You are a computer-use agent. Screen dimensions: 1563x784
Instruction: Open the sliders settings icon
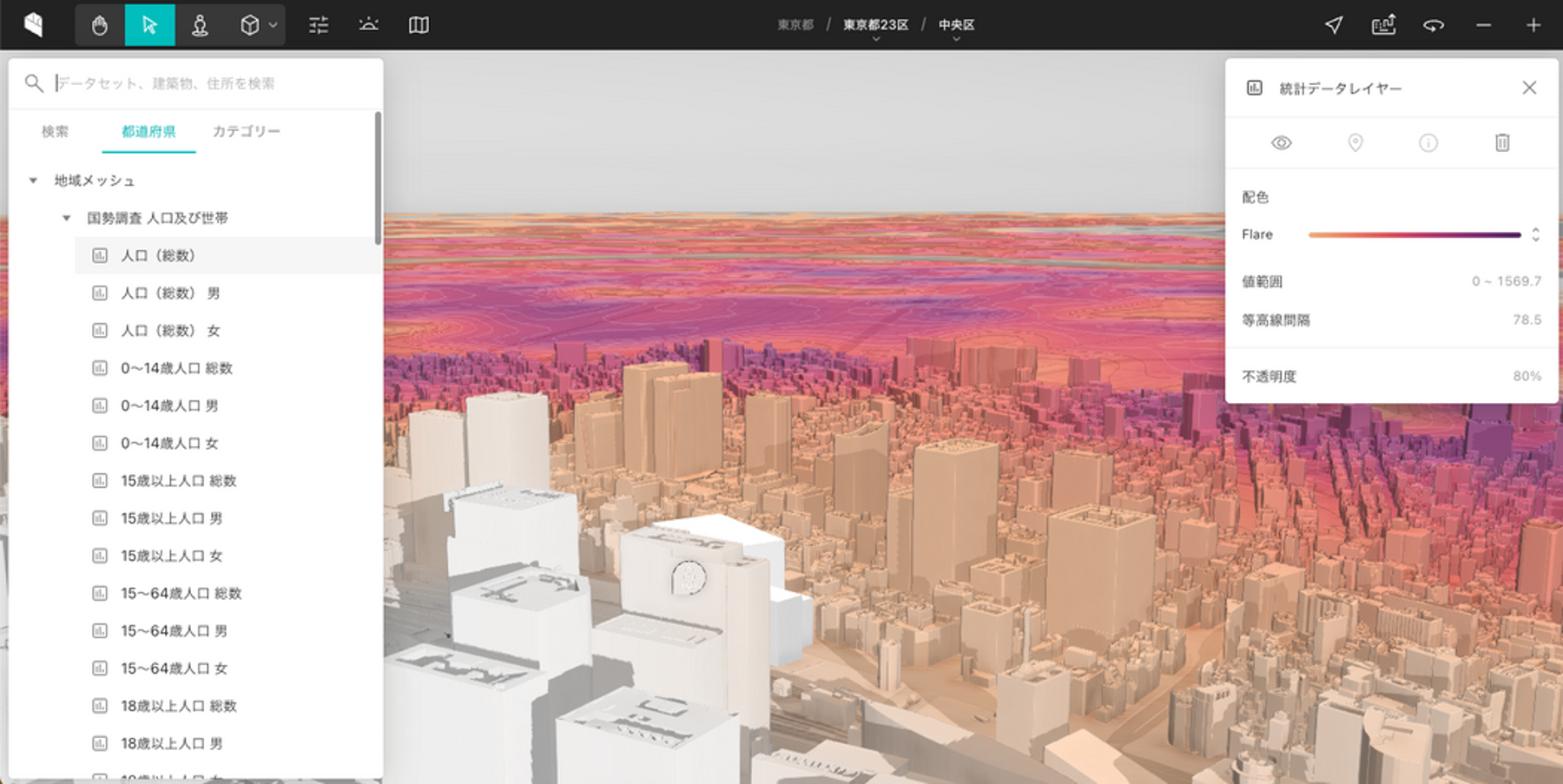tap(319, 25)
